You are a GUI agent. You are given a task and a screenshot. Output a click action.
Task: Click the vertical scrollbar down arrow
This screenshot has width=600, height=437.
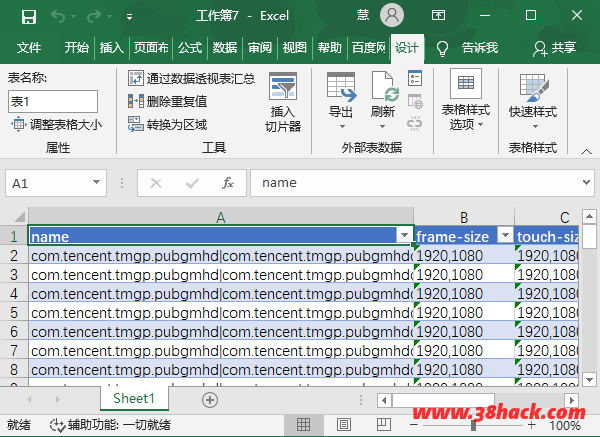[589, 380]
